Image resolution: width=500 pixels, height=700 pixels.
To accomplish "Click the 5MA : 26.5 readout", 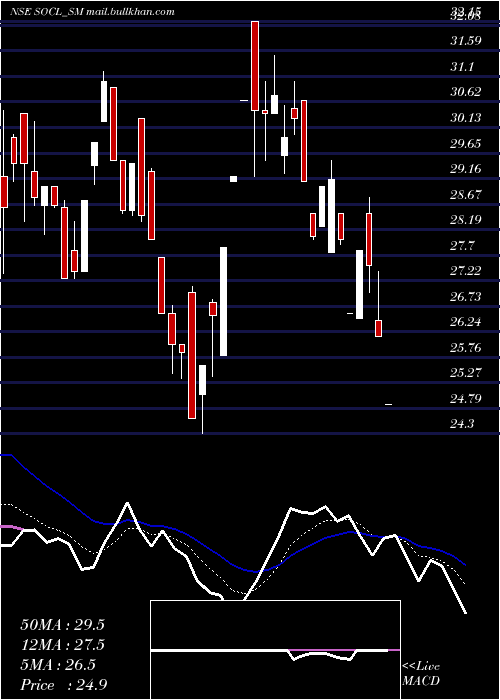I will point(58,665).
